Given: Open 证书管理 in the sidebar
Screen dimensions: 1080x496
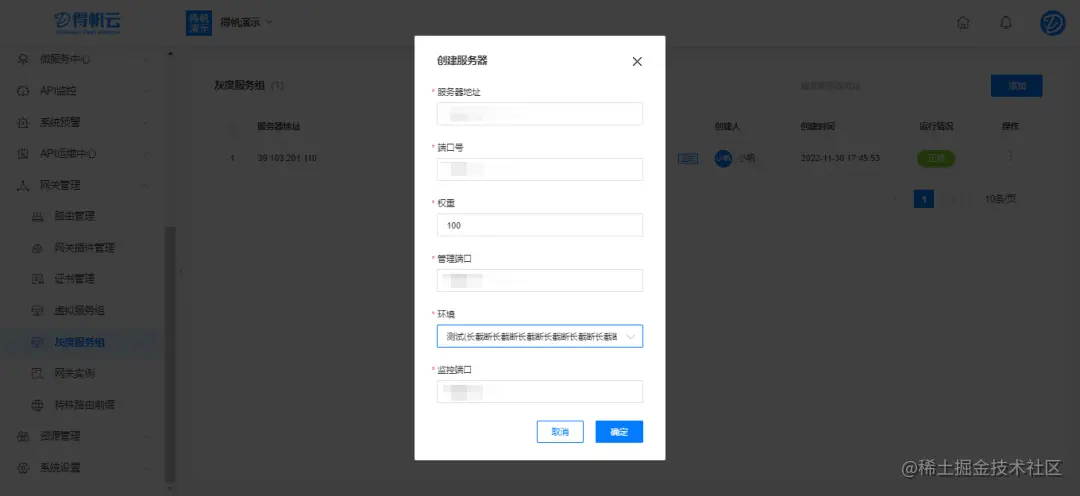Looking at the screenshot, I should tap(74, 279).
